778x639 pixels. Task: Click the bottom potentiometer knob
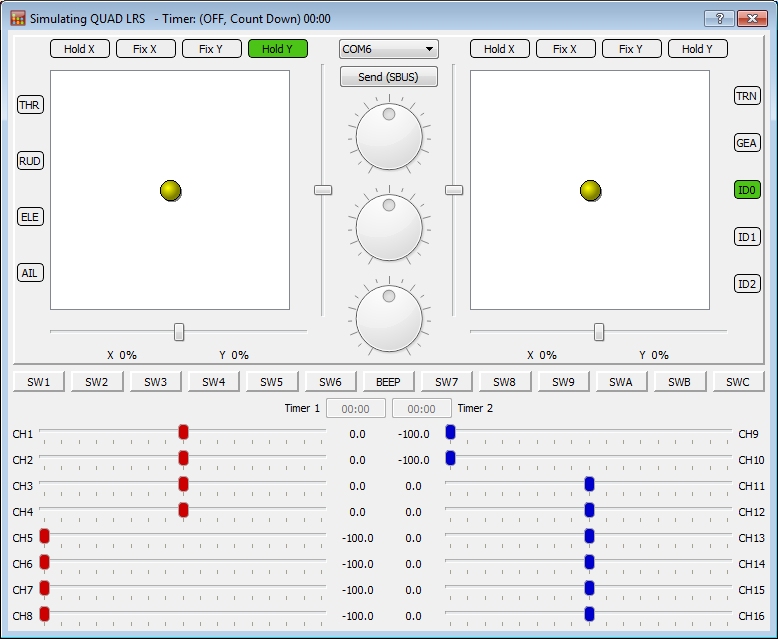tap(389, 318)
